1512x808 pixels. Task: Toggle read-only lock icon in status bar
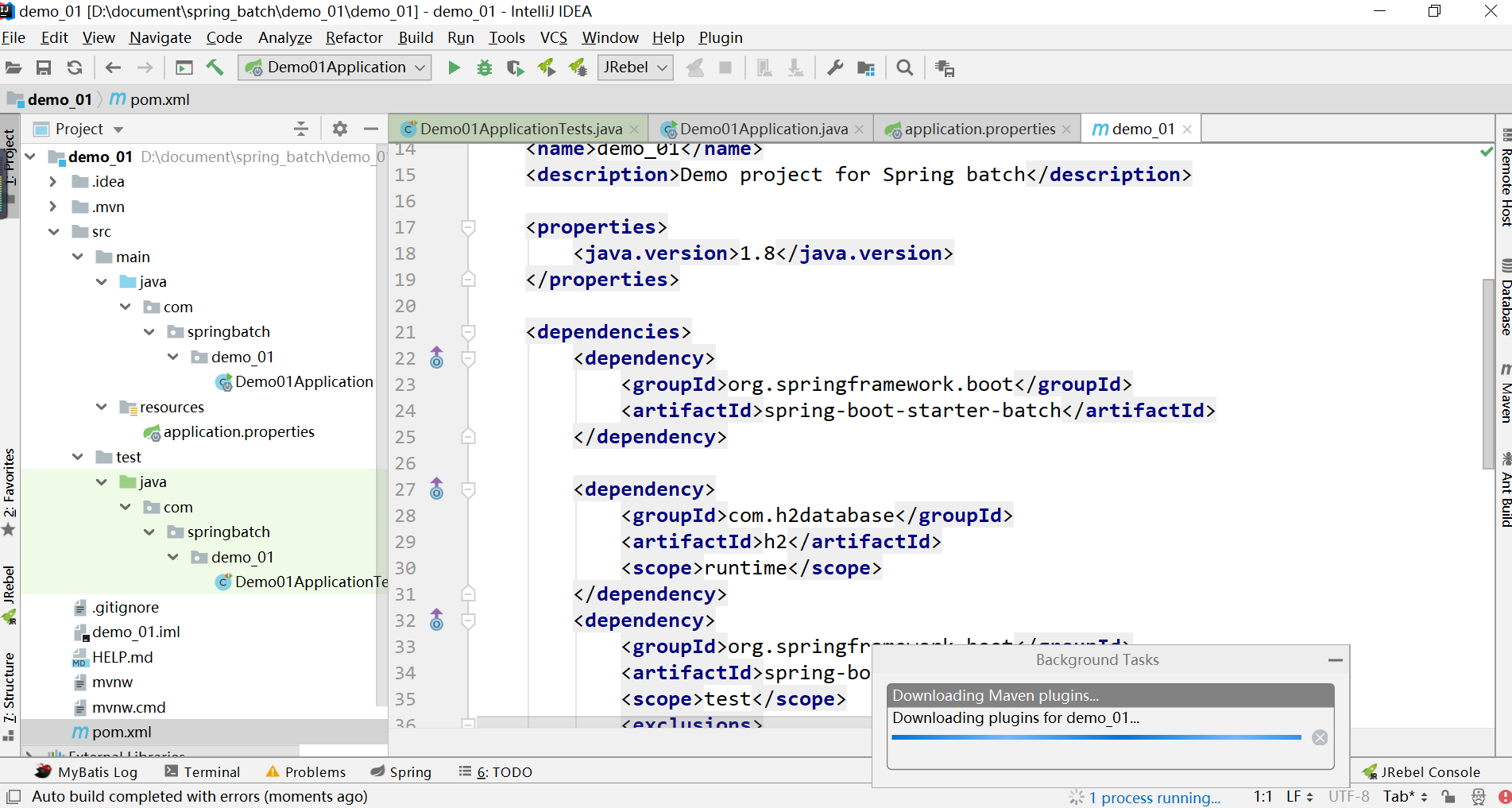coord(1448,797)
